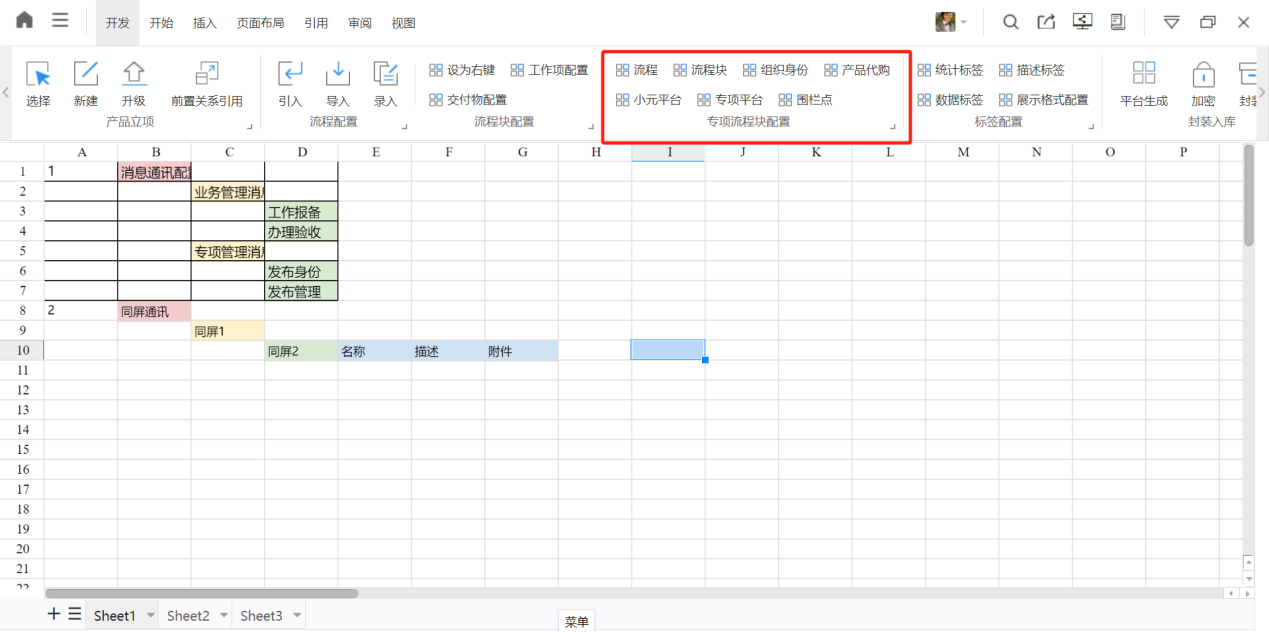1269x632 pixels.
Task: Open 前置关系引用 icon in the ribbon
Action: (x=206, y=75)
